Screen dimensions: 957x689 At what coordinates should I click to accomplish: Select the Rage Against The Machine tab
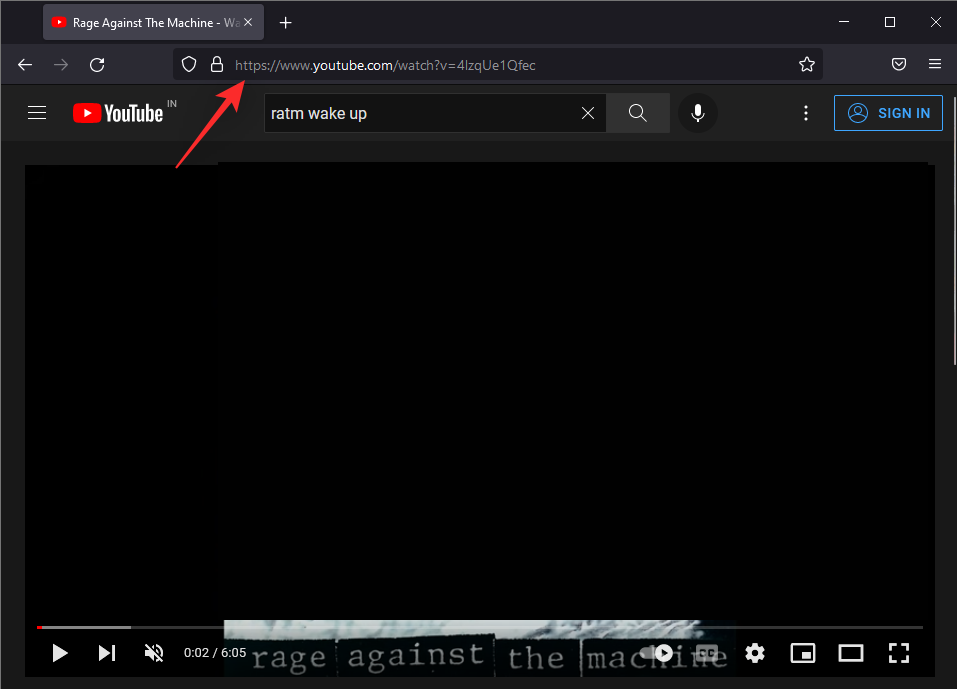point(153,23)
